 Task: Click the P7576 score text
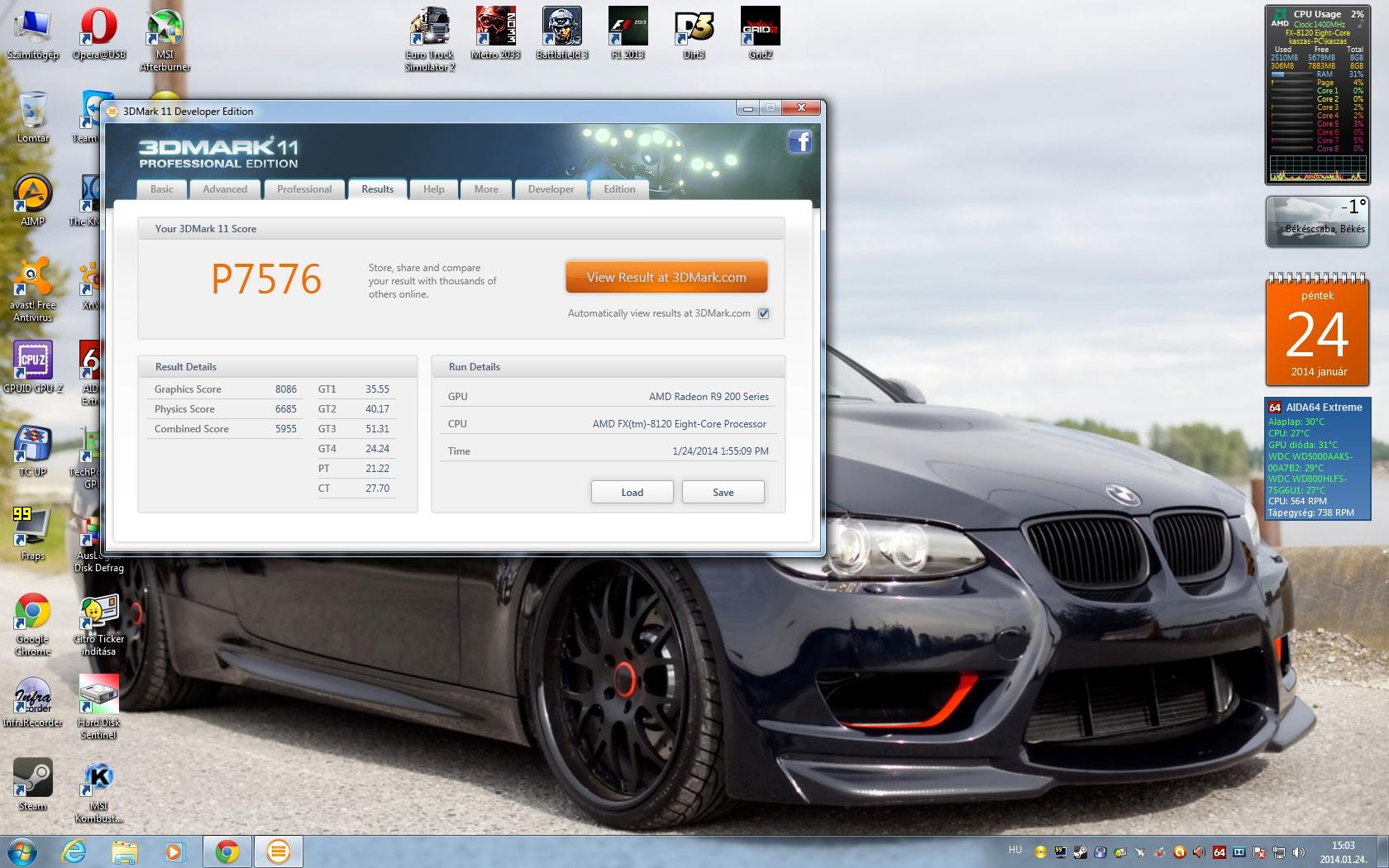(x=266, y=279)
